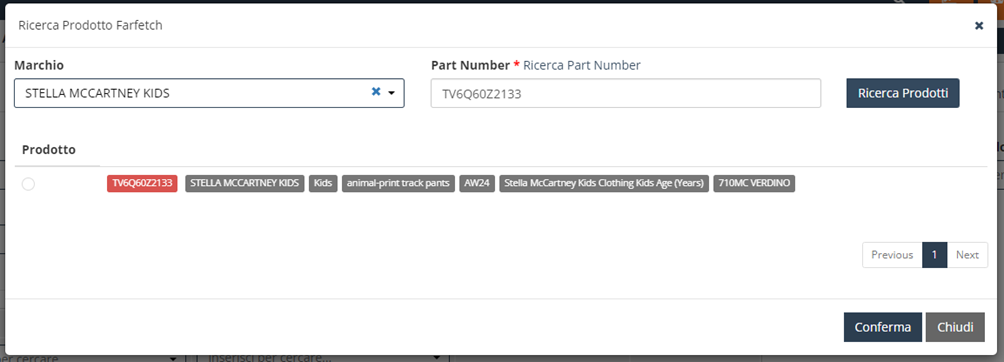Click the animal-print track pants tag
The image size is (1004, 362).
pyautogui.click(x=398, y=183)
